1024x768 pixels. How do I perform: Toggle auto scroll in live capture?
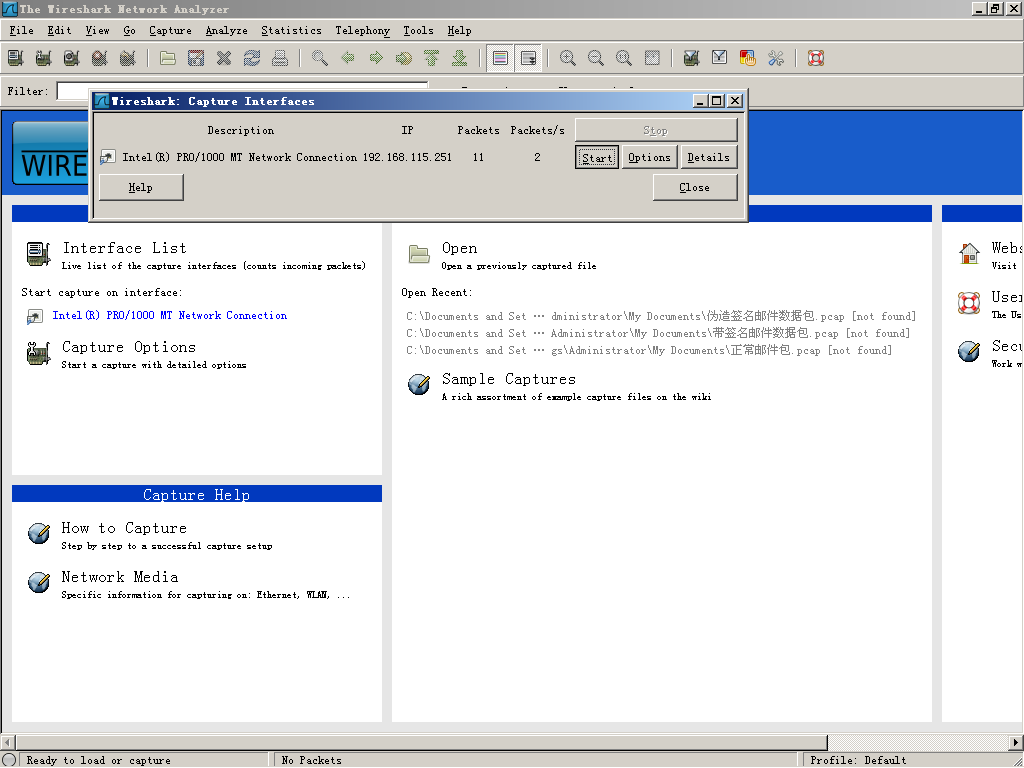click(x=528, y=58)
